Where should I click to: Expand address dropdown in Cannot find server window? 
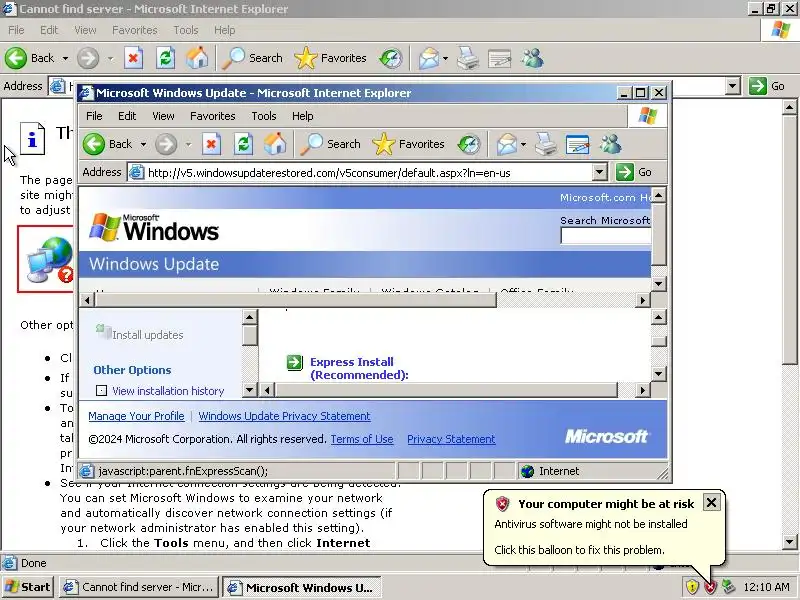pos(733,86)
